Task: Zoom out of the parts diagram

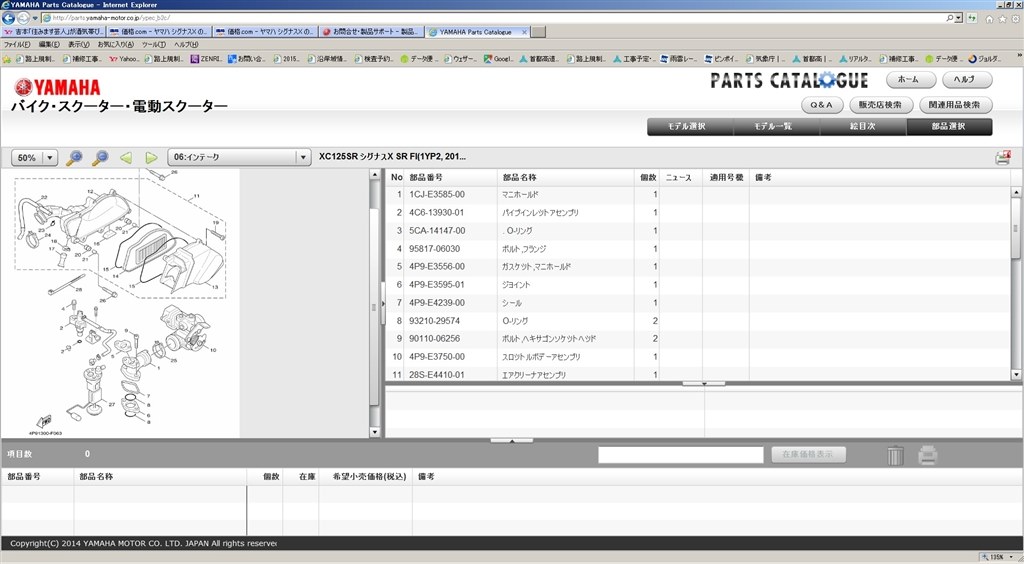Action: pos(100,157)
